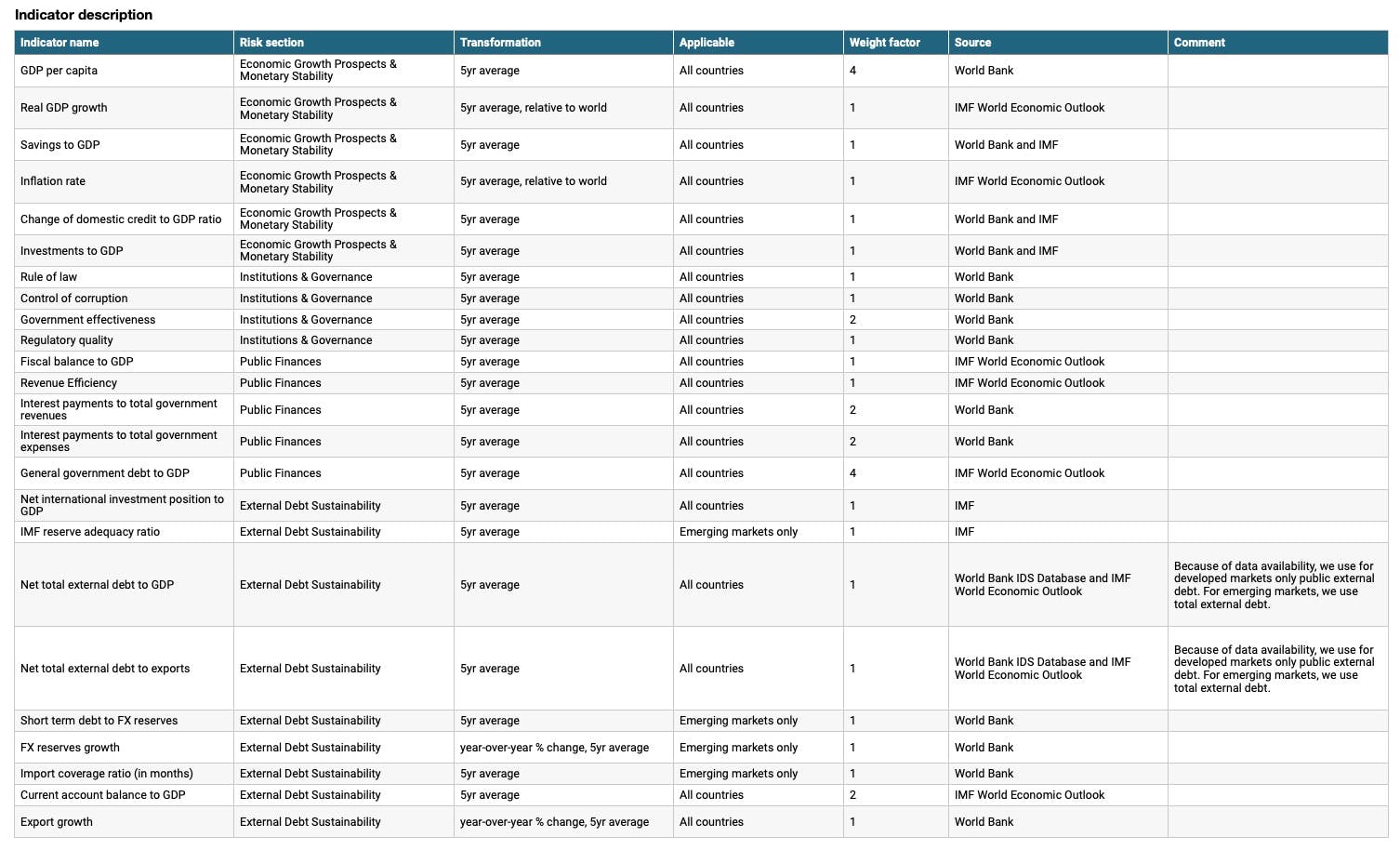The width and height of the screenshot is (1400, 850).
Task: Click transformation text in Export growth row
Action: (555, 822)
